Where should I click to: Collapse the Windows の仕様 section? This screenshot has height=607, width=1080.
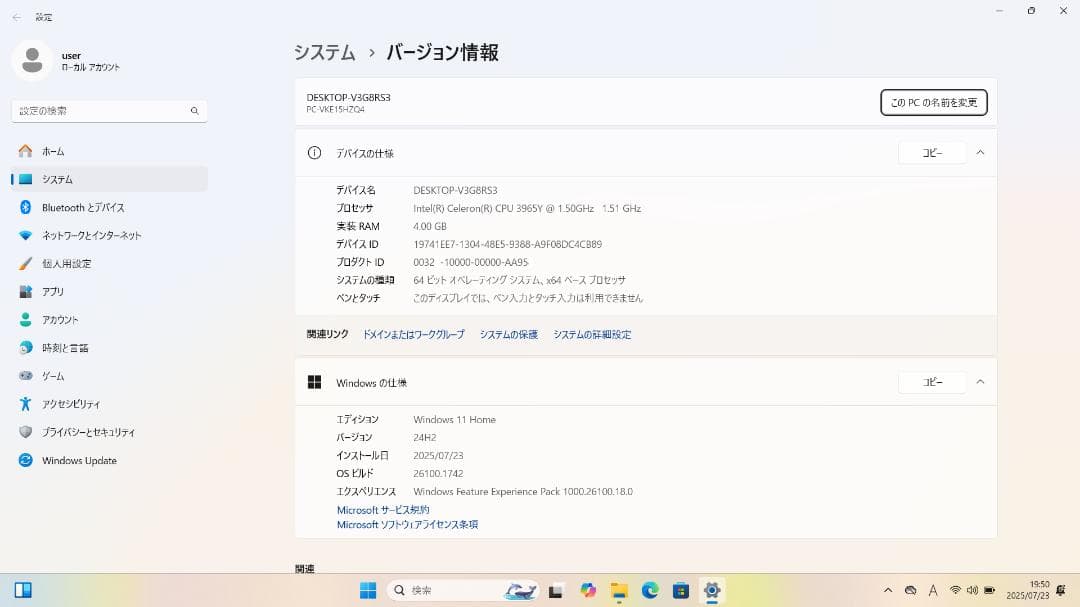[x=980, y=382]
